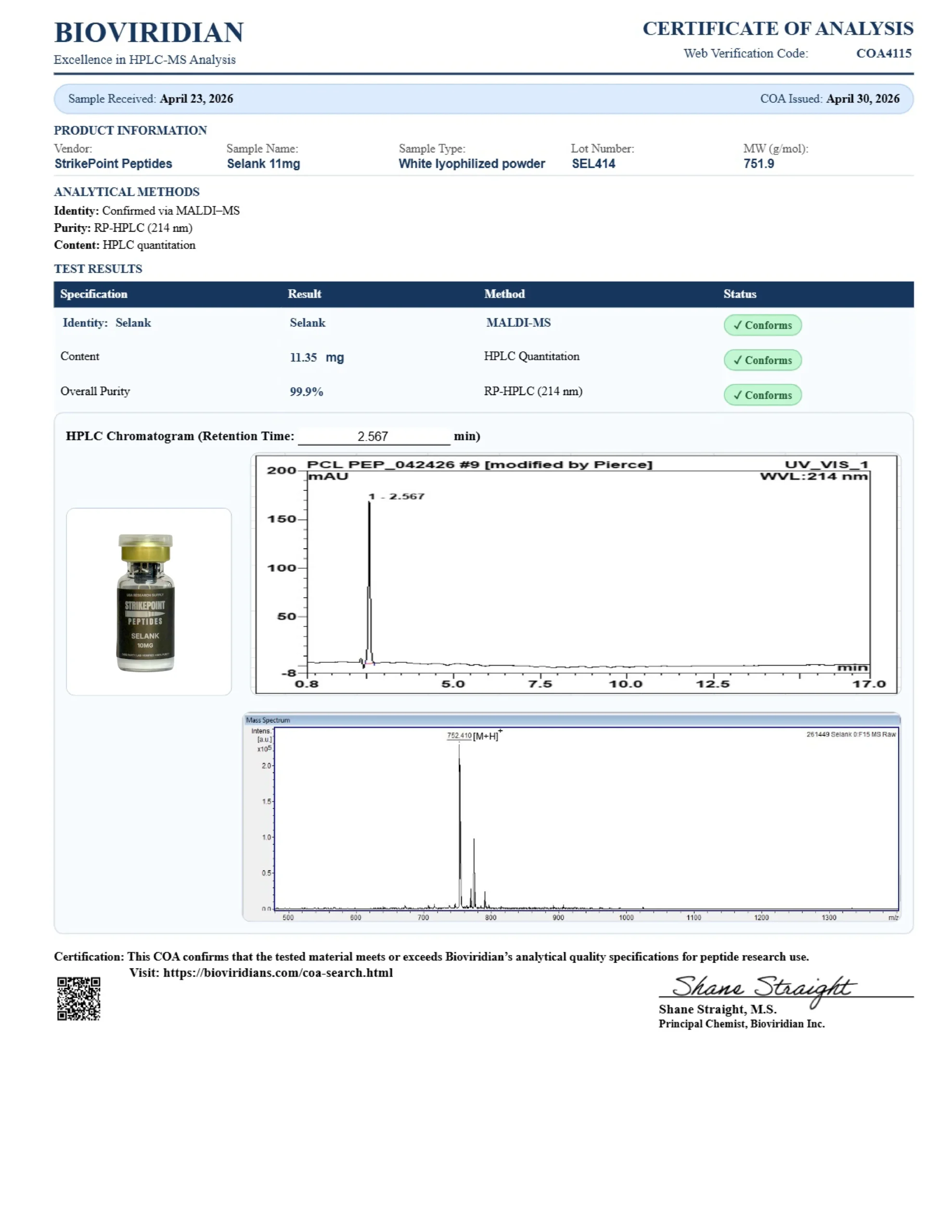Select the content result '11.35 mg'
The width and height of the screenshot is (952, 1232).
(x=317, y=358)
